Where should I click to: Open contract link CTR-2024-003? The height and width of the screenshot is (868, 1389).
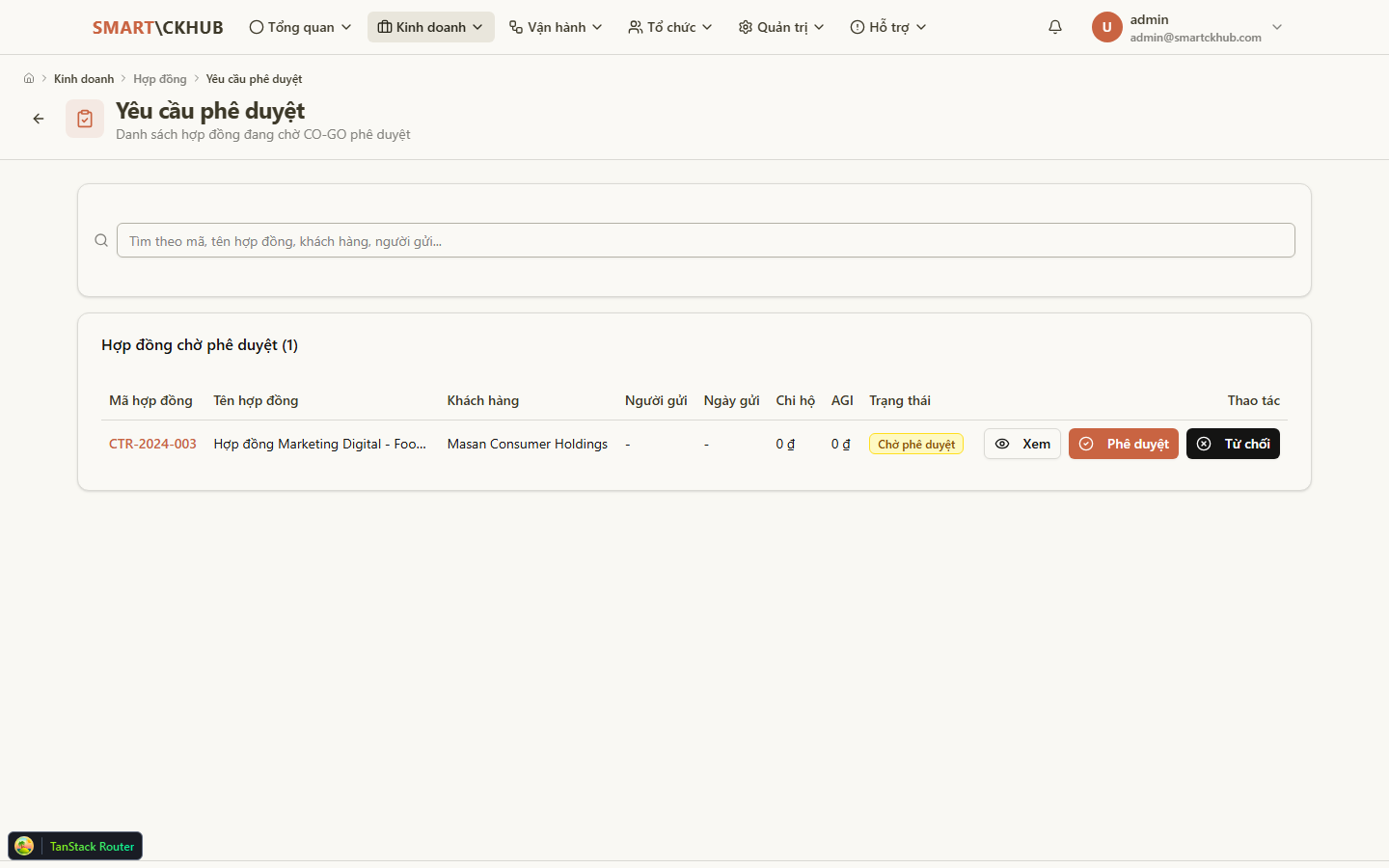click(x=152, y=444)
